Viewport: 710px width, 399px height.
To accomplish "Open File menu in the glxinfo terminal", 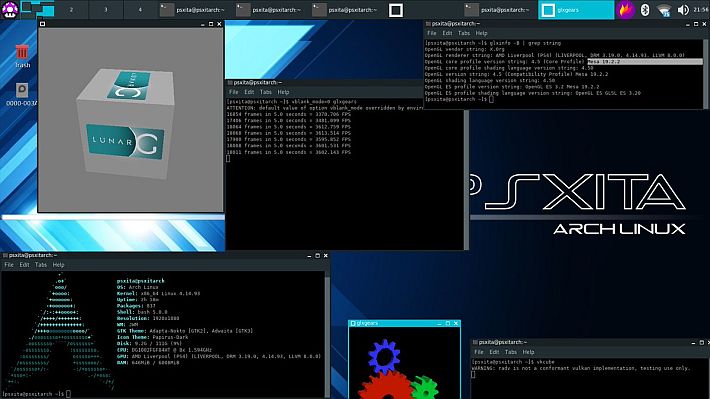I will [432, 33].
